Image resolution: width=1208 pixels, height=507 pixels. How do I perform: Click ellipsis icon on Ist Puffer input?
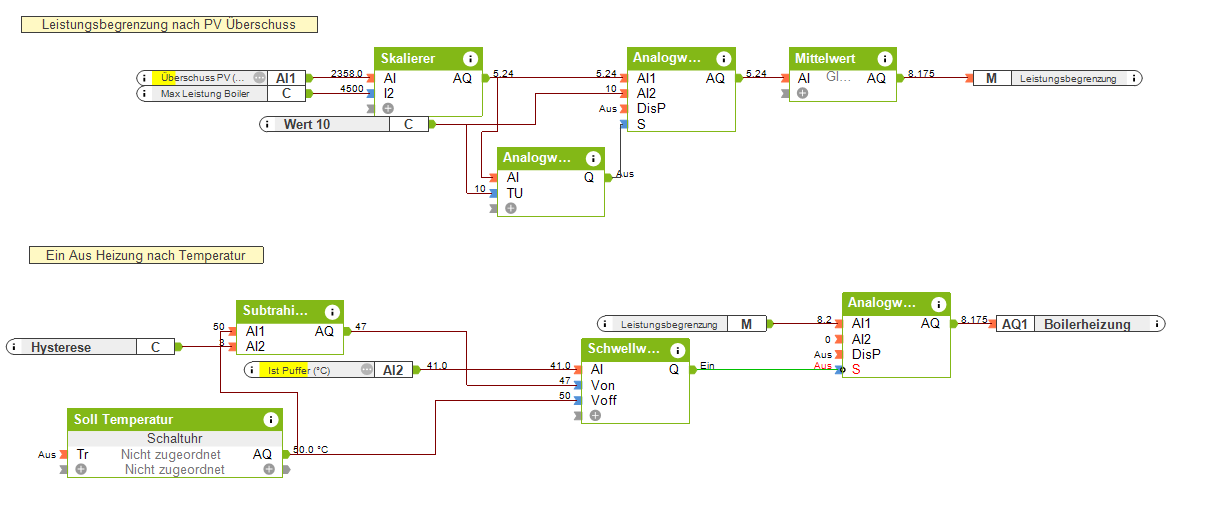click(x=367, y=370)
